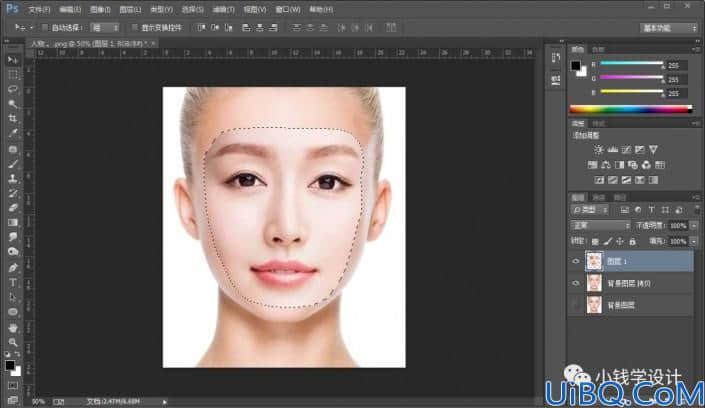This screenshot has height=408, width=705.
Task: Open the Move tool preset picker arrow
Action: click(x=31, y=28)
